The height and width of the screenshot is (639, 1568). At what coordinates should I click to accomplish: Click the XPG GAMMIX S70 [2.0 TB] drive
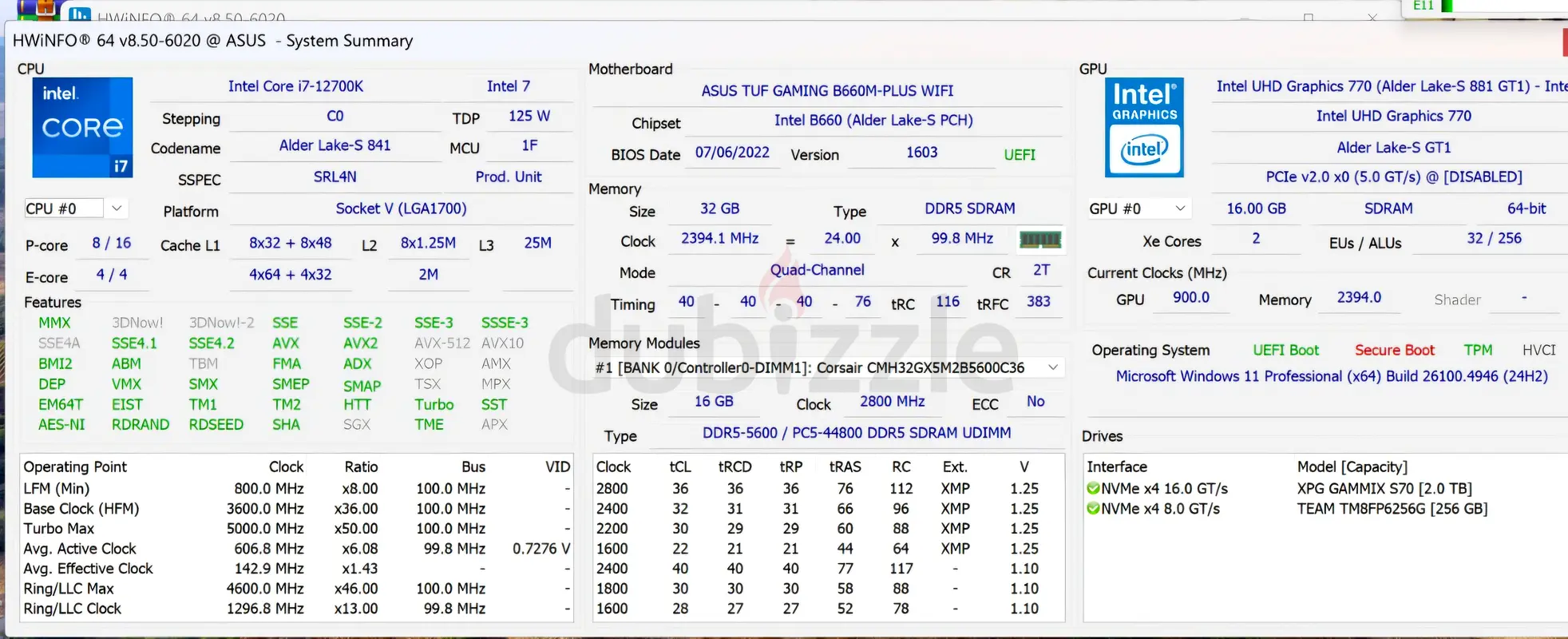1384,488
